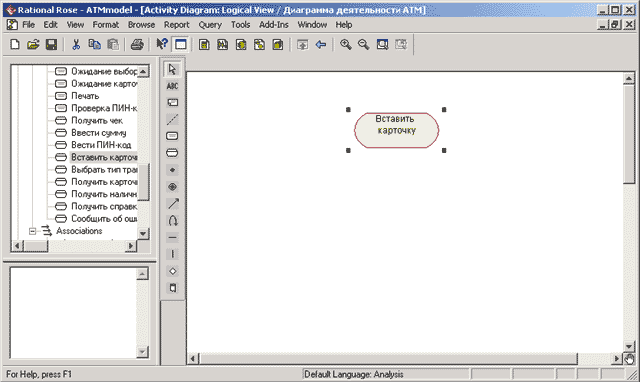Select 'Вставить карточку' tree item
The height and width of the screenshot is (382, 640).
pos(104,157)
